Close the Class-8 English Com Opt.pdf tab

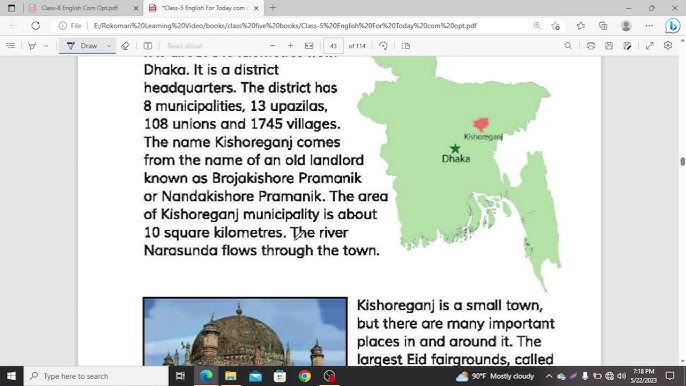pos(136,8)
